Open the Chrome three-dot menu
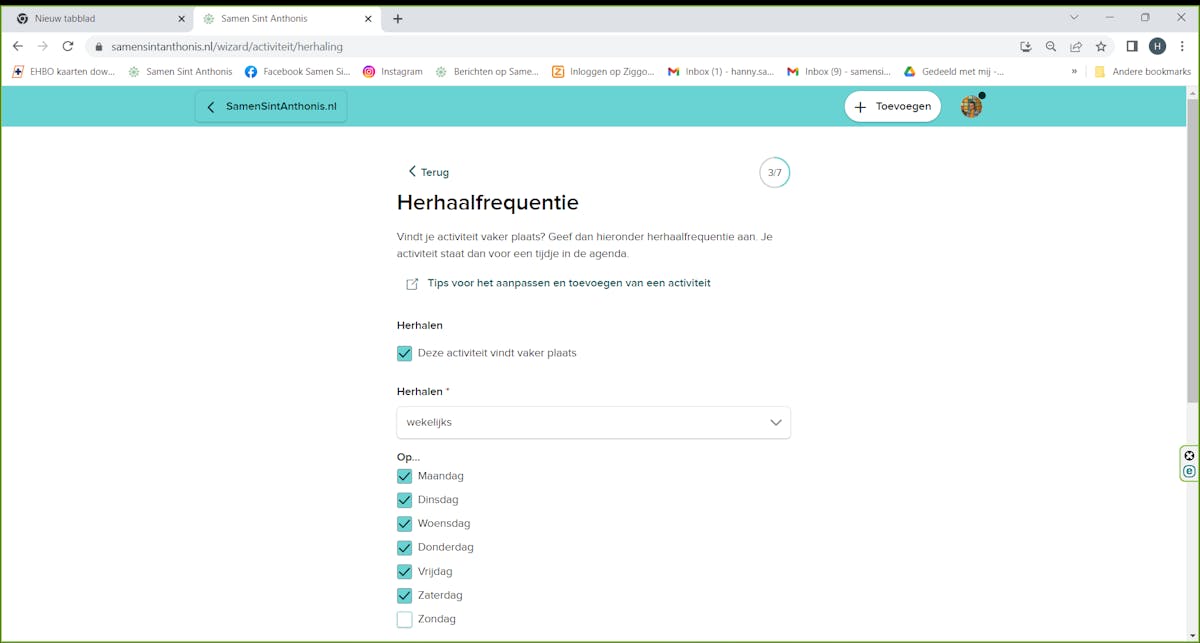This screenshot has height=643, width=1200. [1182, 46]
